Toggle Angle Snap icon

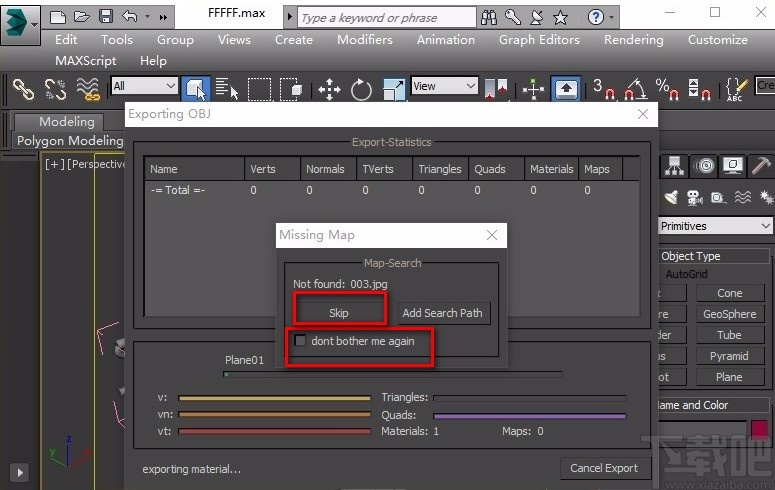[x=635, y=89]
